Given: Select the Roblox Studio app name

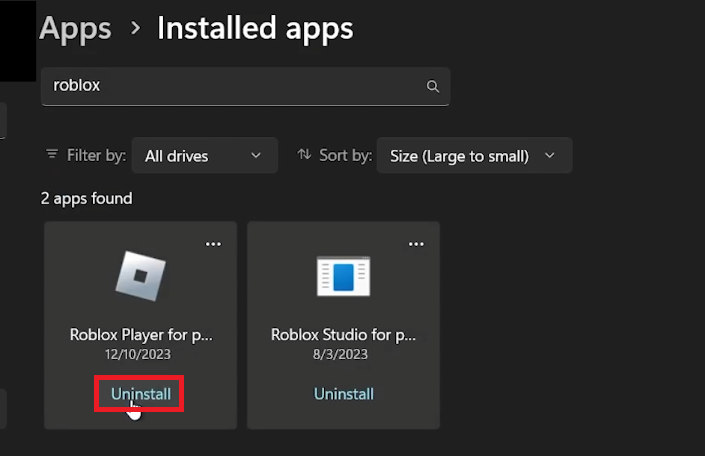Looking at the screenshot, I should tap(343, 335).
